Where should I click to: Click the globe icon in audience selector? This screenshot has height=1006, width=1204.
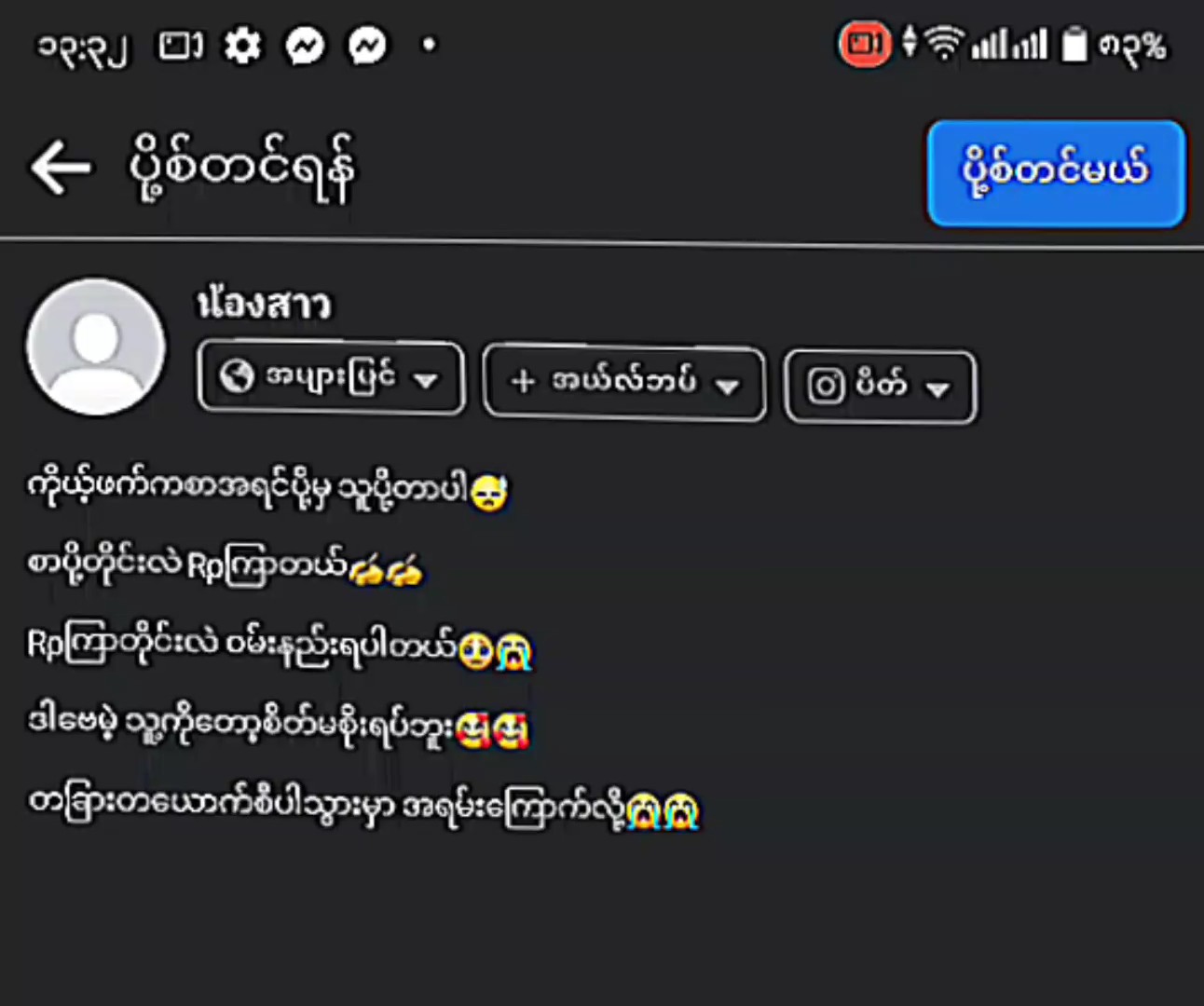(x=237, y=376)
